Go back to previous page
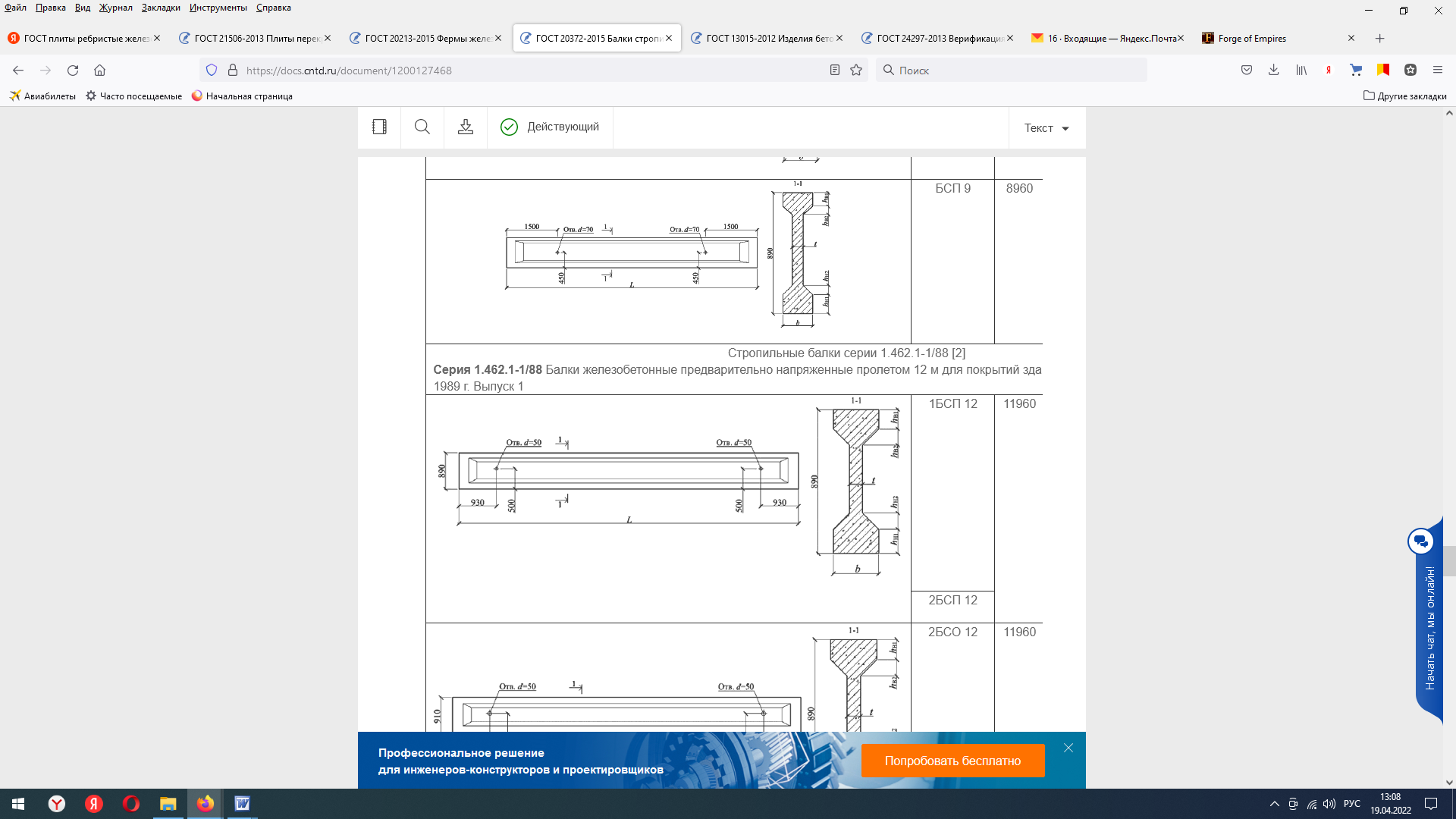This screenshot has height=819, width=1456. tap(18, 71)
